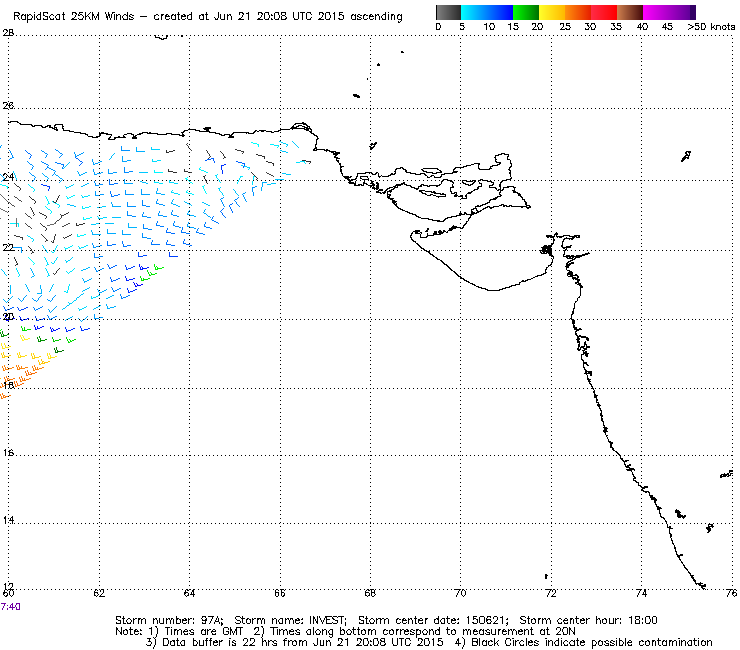Screen dimensions: 740x650
Task: Click the "Storm center date: 150621;" footer text
Action: pos(433,620)
